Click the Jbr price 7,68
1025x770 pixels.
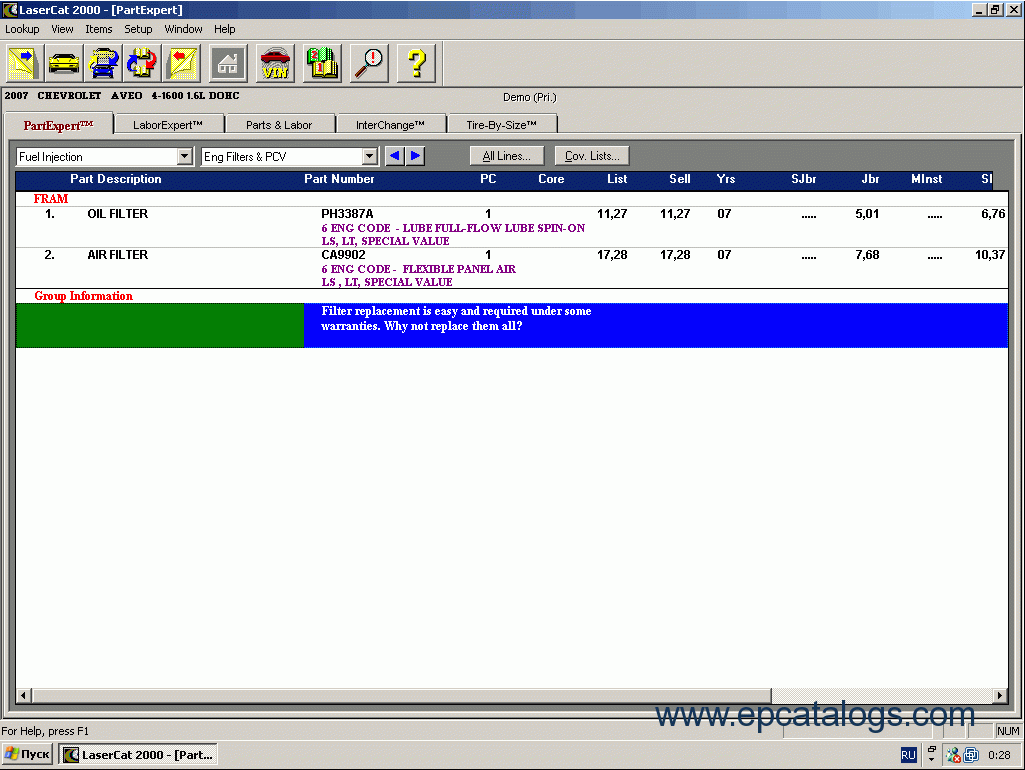867,255
